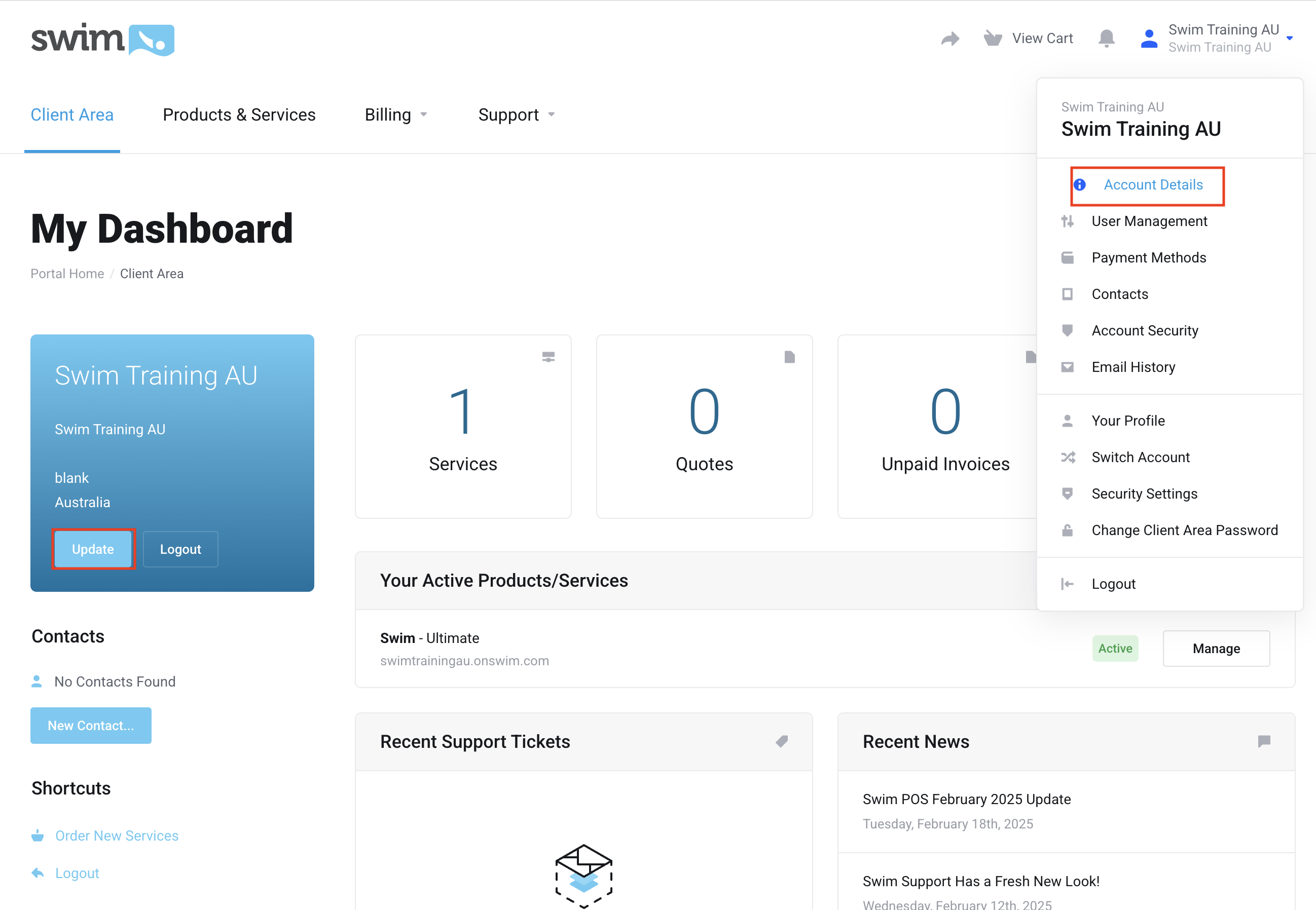
Task: Collapse the Swim Training AU account dropdown
Action: [x=1289, y=38]
